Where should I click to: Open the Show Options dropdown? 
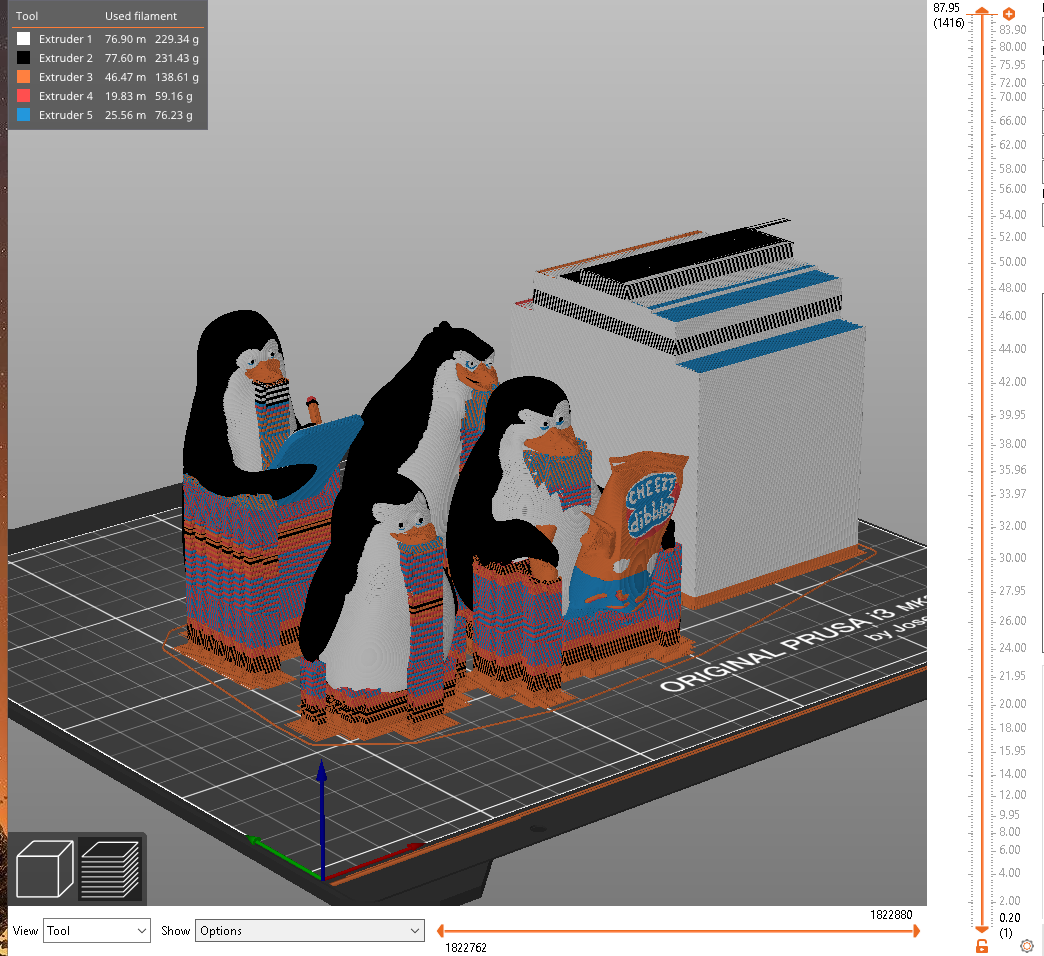pyautogui.click(x=310, y=931)
